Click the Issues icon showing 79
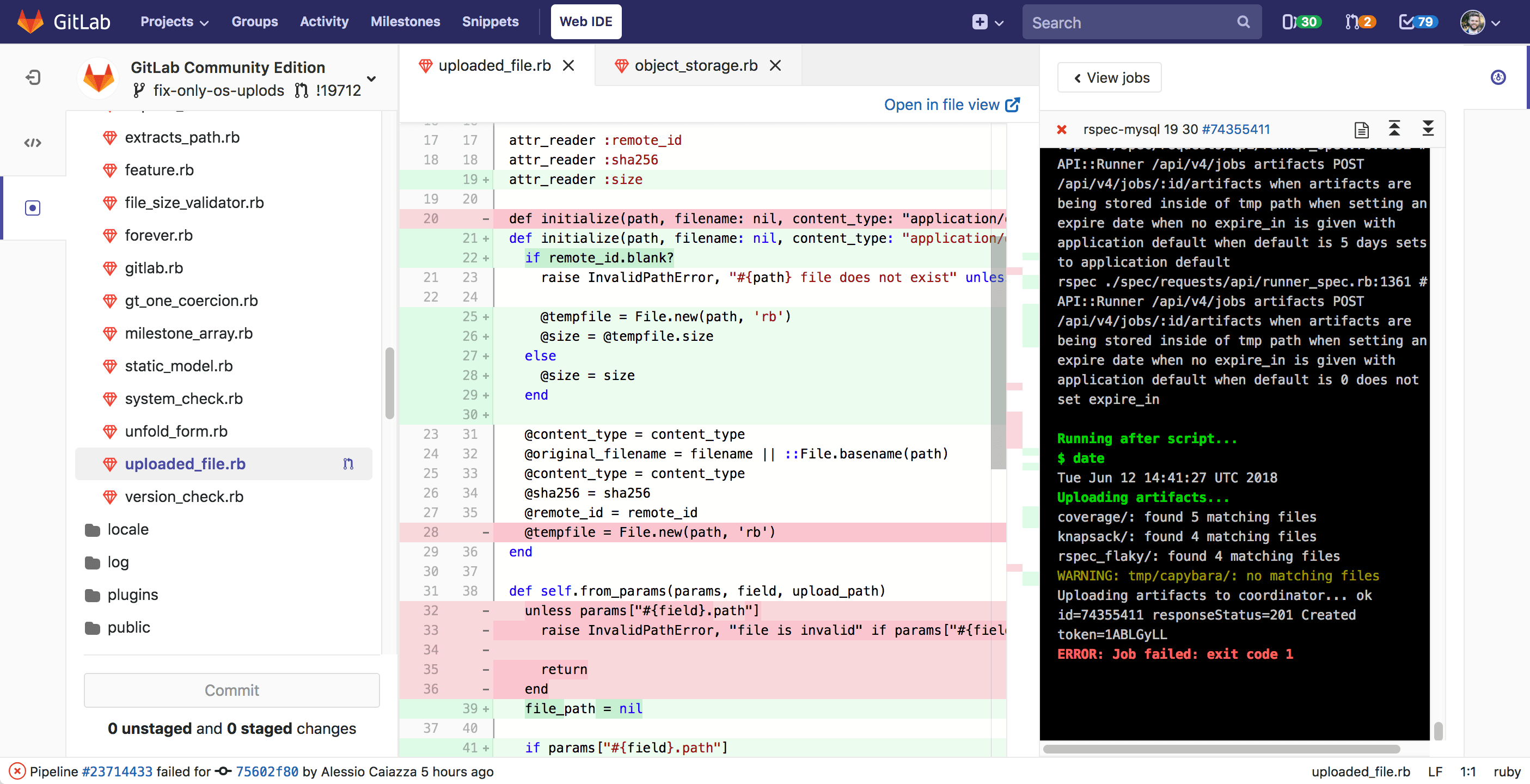This screenshot has width=1530, height=784. (x=1417, y=22)
